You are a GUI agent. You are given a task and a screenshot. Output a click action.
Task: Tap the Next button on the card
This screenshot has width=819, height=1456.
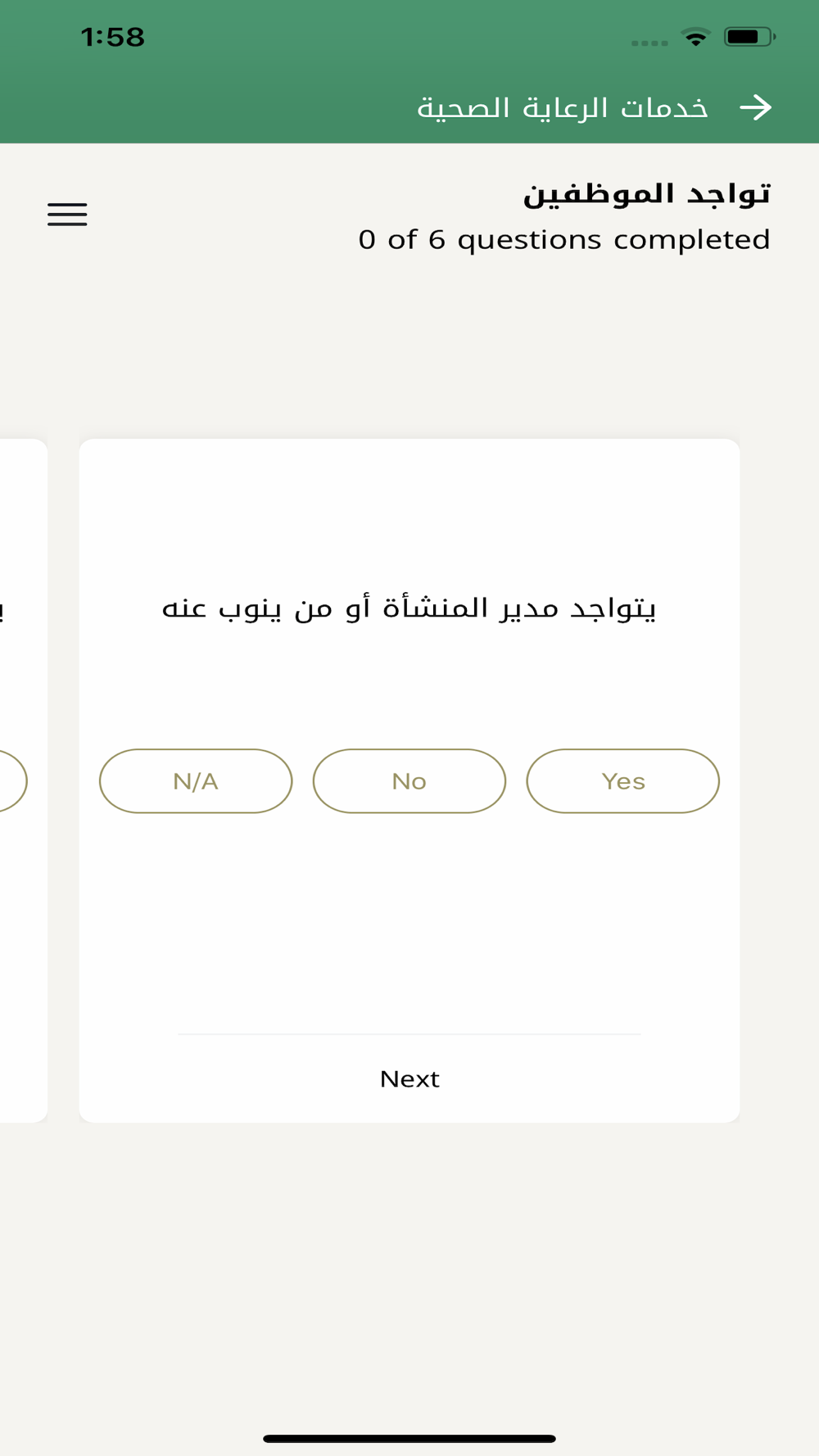[x=409, y=1078]
